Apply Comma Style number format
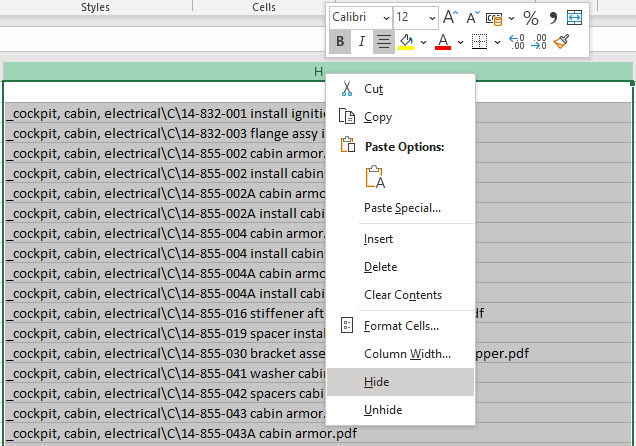This screenshot has height=446, width=636. [552, 18]
